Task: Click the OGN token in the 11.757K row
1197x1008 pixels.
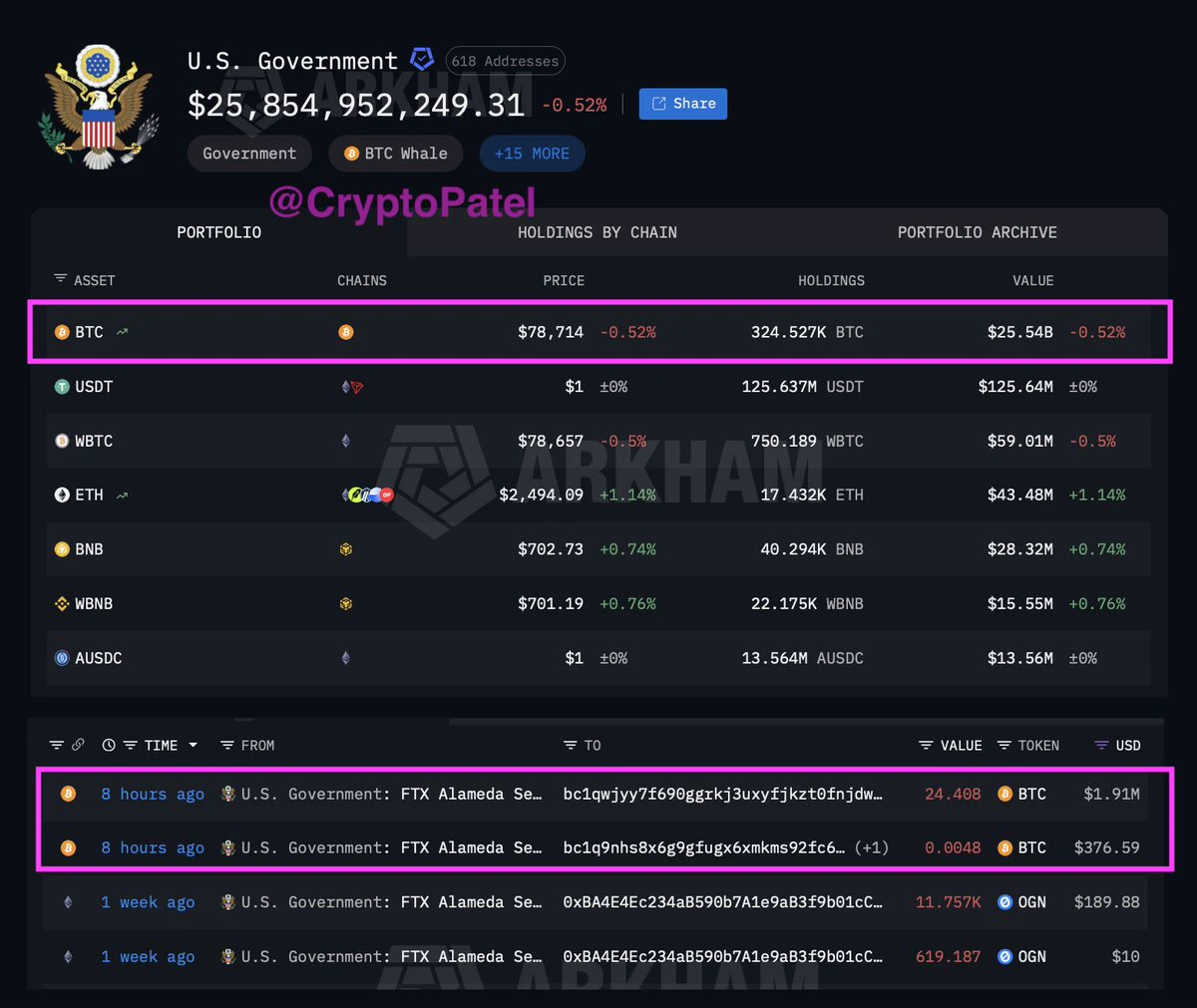Action: (x=1021, y=902)
